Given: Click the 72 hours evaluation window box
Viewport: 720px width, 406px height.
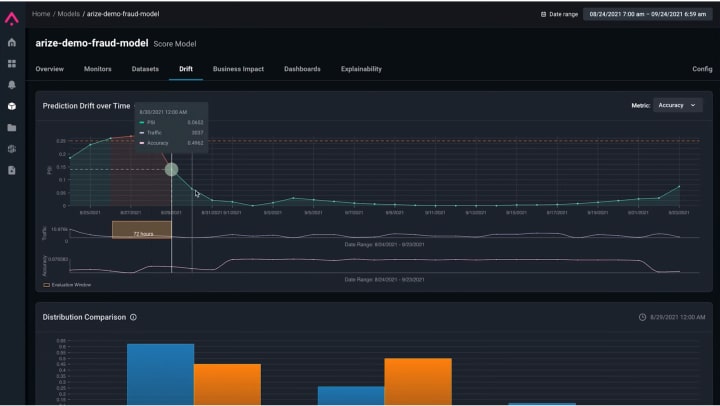Looking at the screenshot, I should coord(142,230).
